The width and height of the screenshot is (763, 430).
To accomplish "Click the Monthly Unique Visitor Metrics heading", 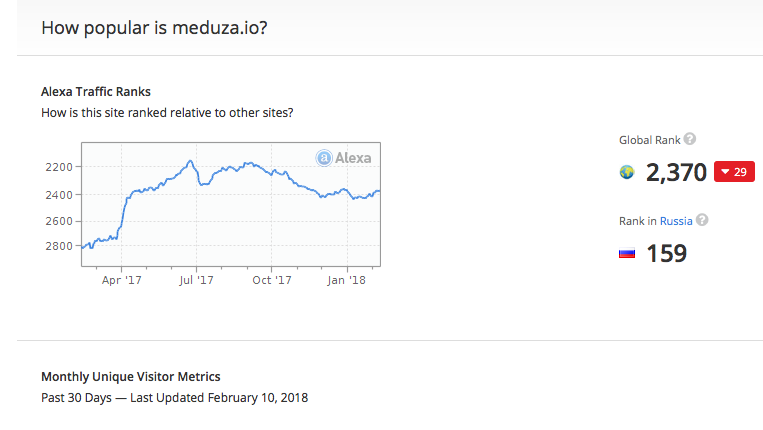I will click(x=130, y=376).
